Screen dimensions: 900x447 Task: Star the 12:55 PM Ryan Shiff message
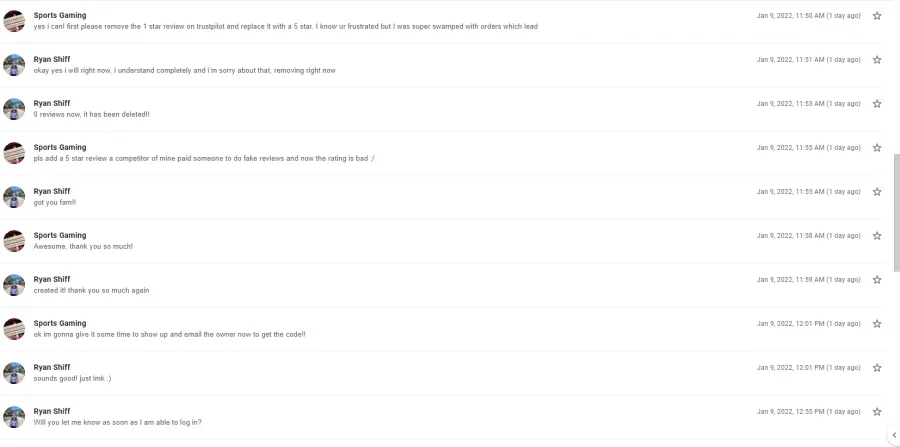point(876,412)
